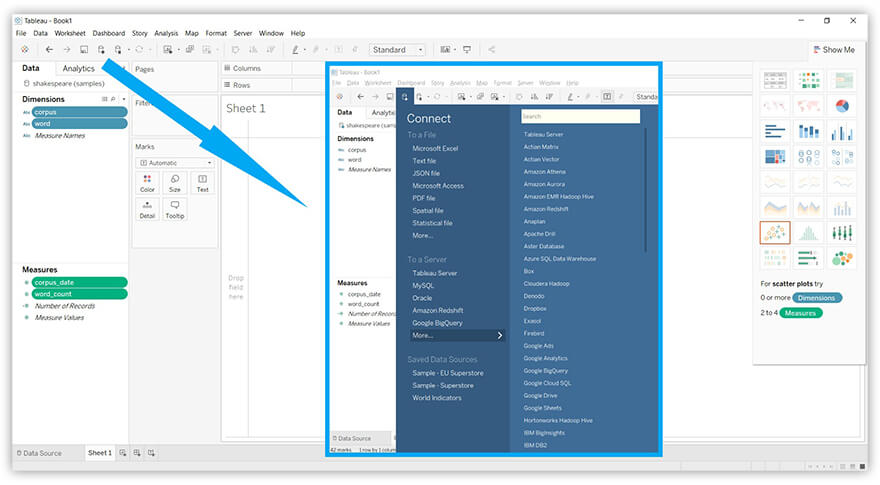Screen dimensions: 880x485
Task: Open the Dashboard menu
Action: (109, 33)
